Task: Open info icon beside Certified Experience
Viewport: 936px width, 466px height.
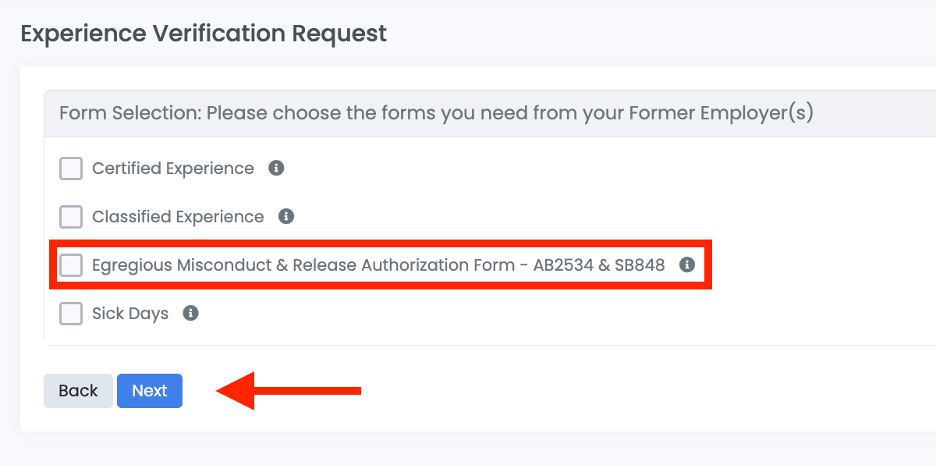Action: coord(277,168)
